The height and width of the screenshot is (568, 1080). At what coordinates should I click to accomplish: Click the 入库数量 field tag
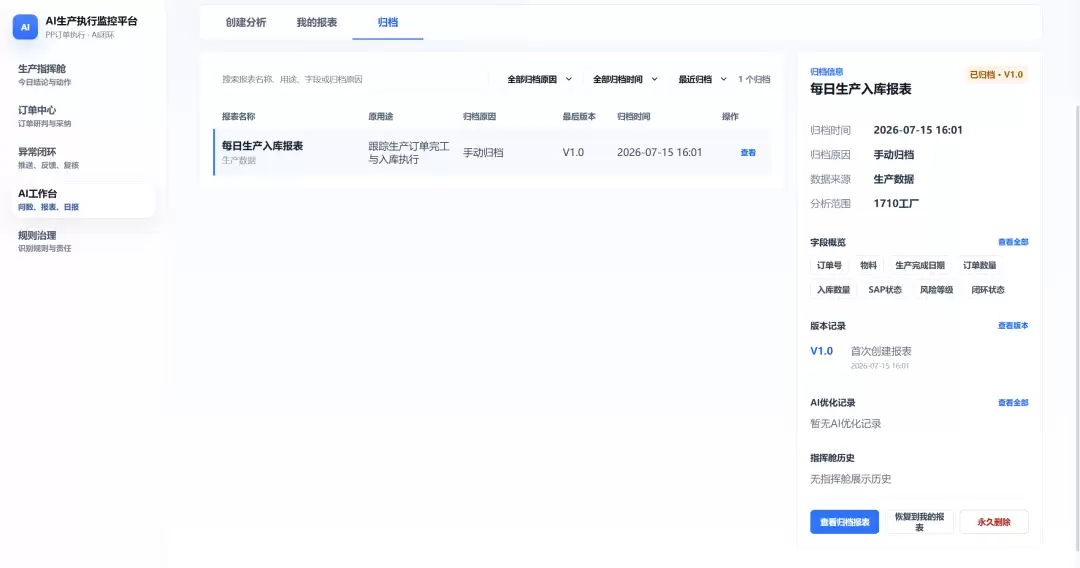(833, 290)
